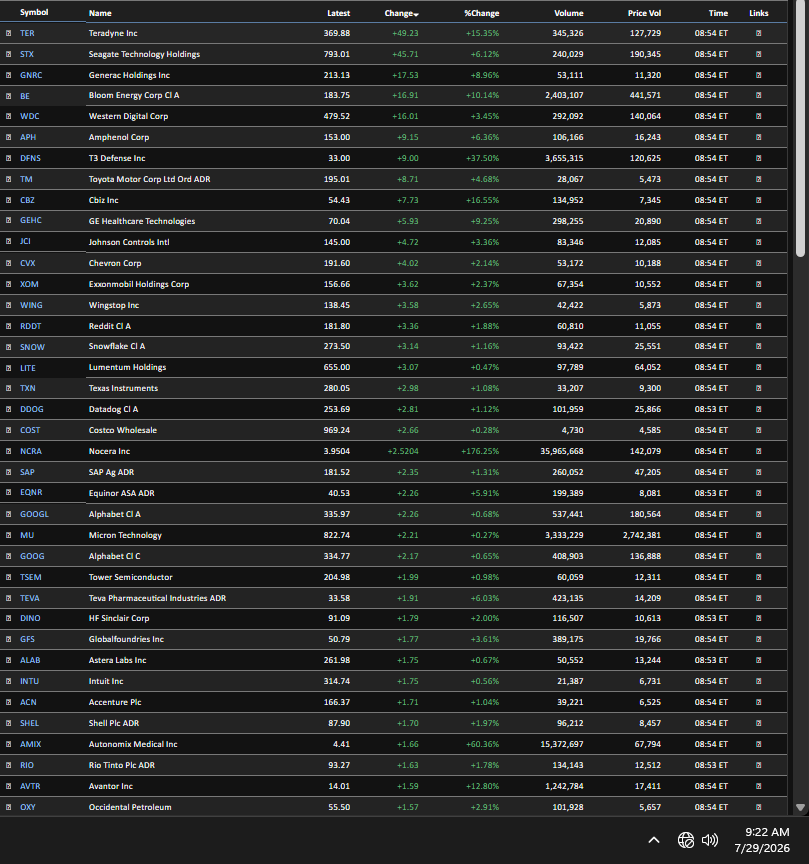
Task: Open the taskbar clock showing 9:22 AM
Action: (762, 840)
